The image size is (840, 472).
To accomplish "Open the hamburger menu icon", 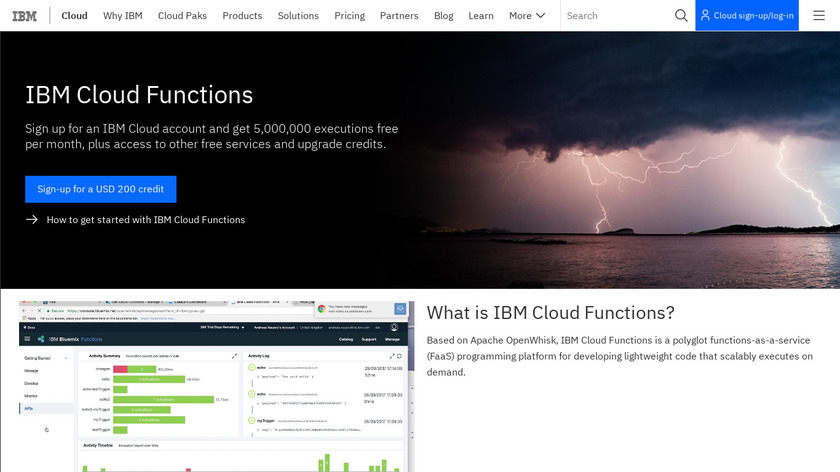I will pos(820,16).
